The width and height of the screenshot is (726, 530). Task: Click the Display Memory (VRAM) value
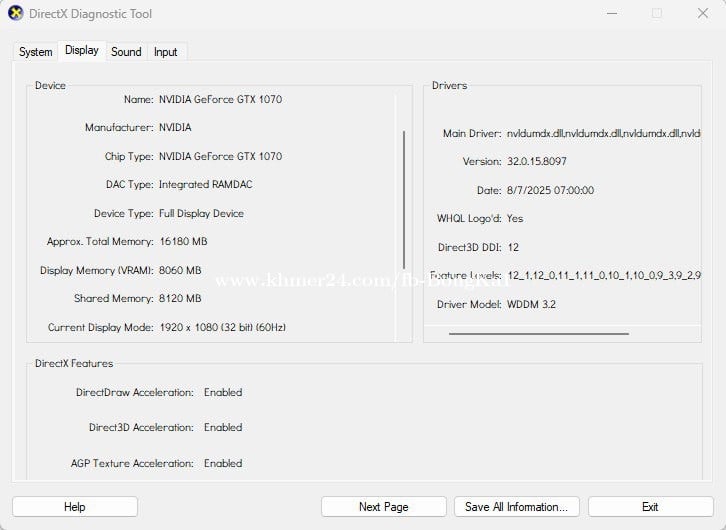pos(180,270)
